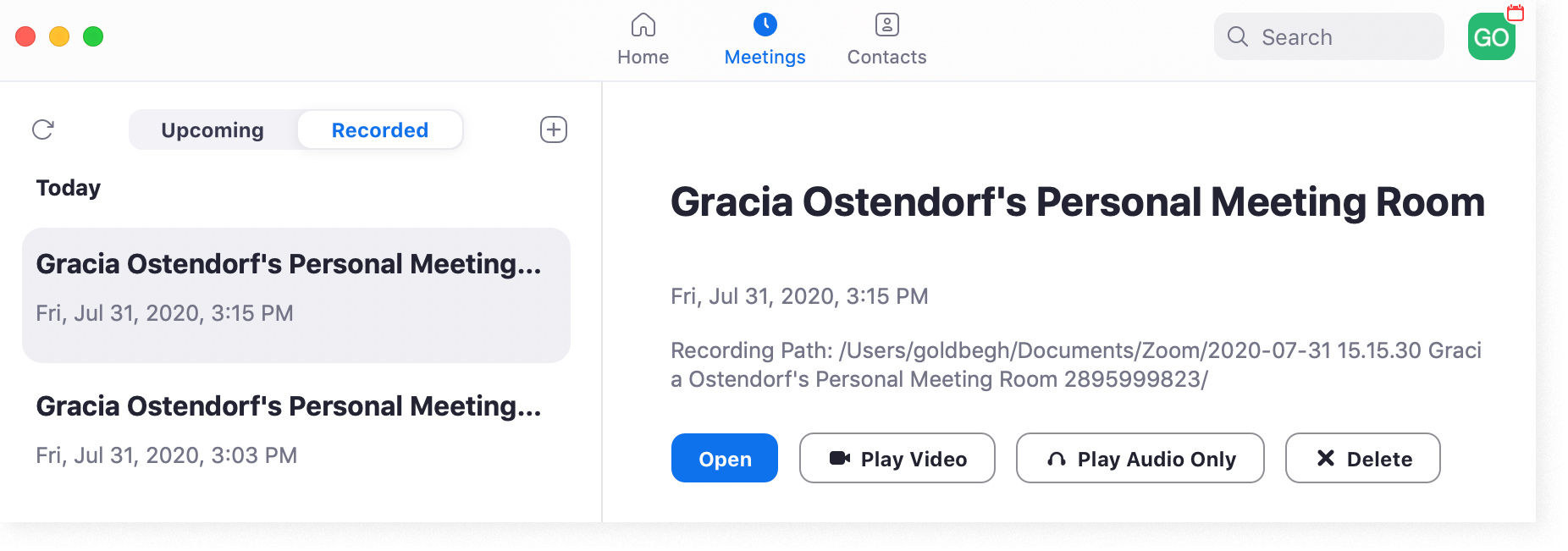Maximize window using green button

click(x=93, y=36)
